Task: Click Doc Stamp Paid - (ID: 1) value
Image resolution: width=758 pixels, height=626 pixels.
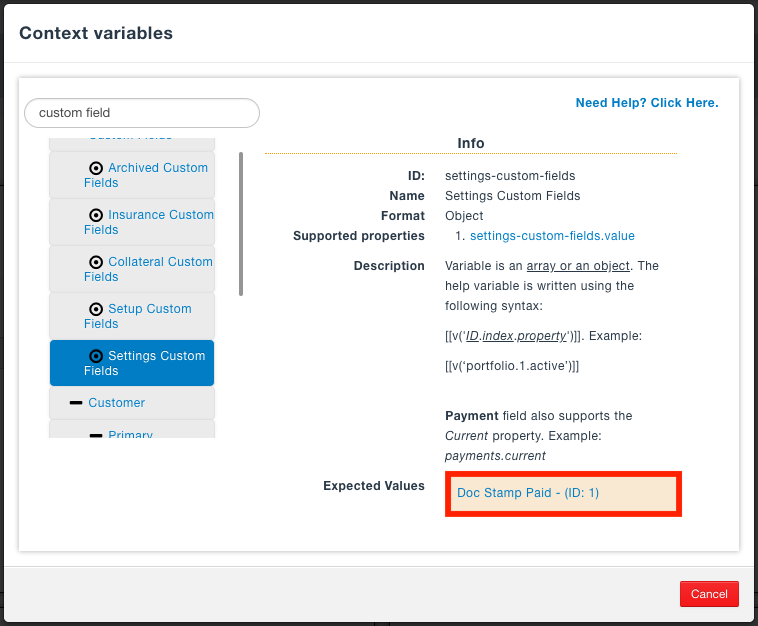Action: click(528, 493)
